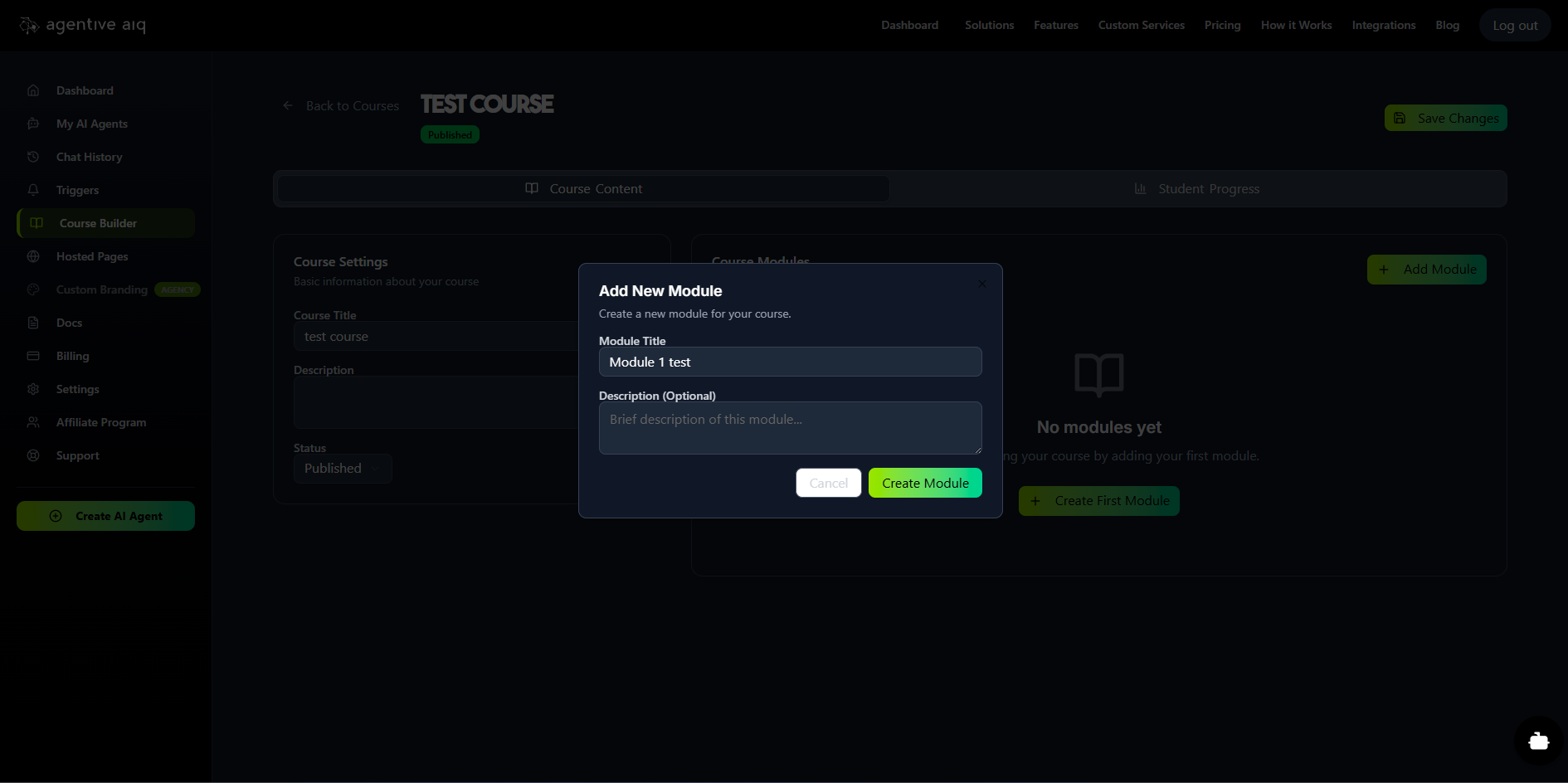Viewport: 1568px width, 783px height.
Task: Click the Settings gear icon in sidebar
Action: [33, 389]
